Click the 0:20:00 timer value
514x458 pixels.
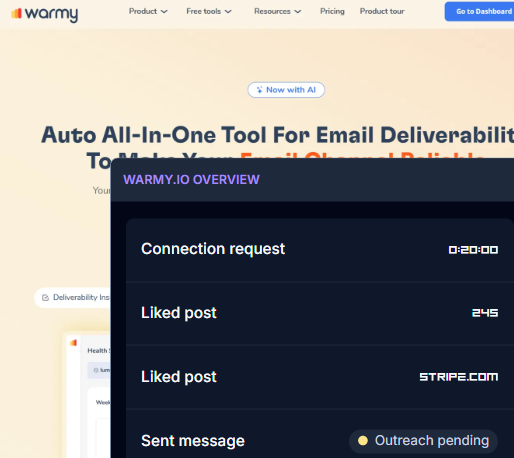tap(473, 250)
